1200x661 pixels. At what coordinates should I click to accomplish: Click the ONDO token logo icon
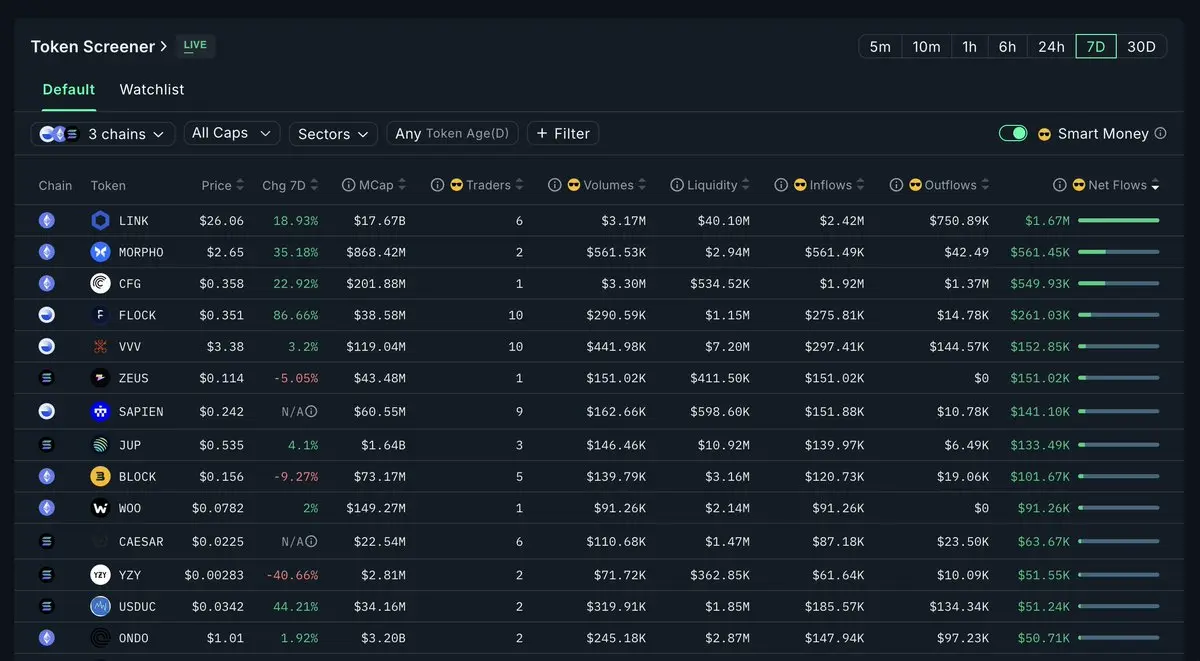pos(100,638)
